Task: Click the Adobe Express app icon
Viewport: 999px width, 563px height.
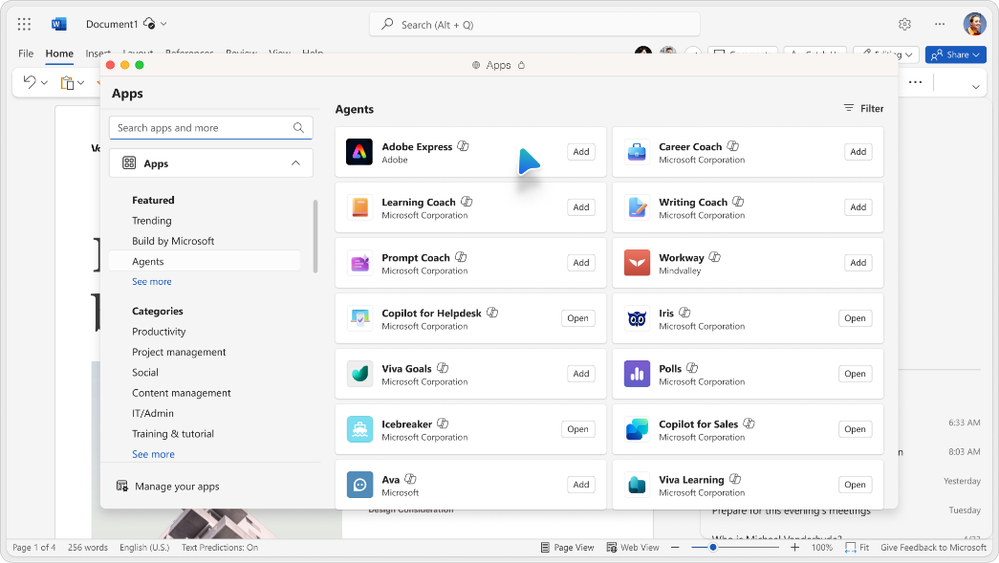Action: click(359, 152)
